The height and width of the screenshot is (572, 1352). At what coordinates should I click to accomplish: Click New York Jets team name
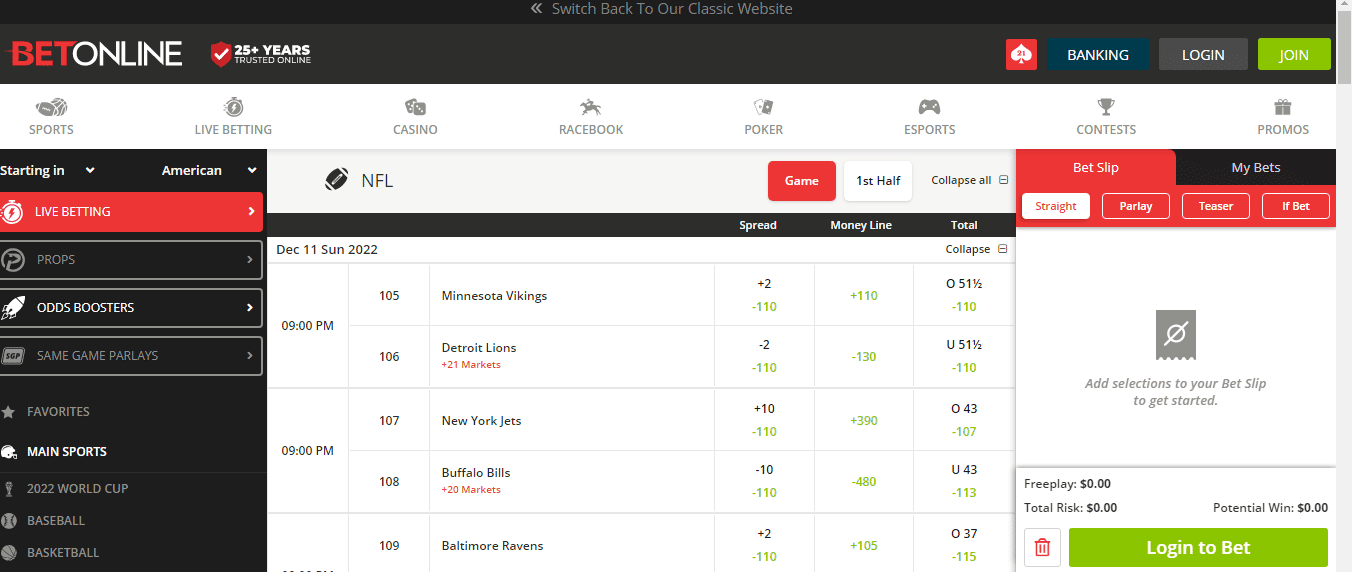click(481, 421)
